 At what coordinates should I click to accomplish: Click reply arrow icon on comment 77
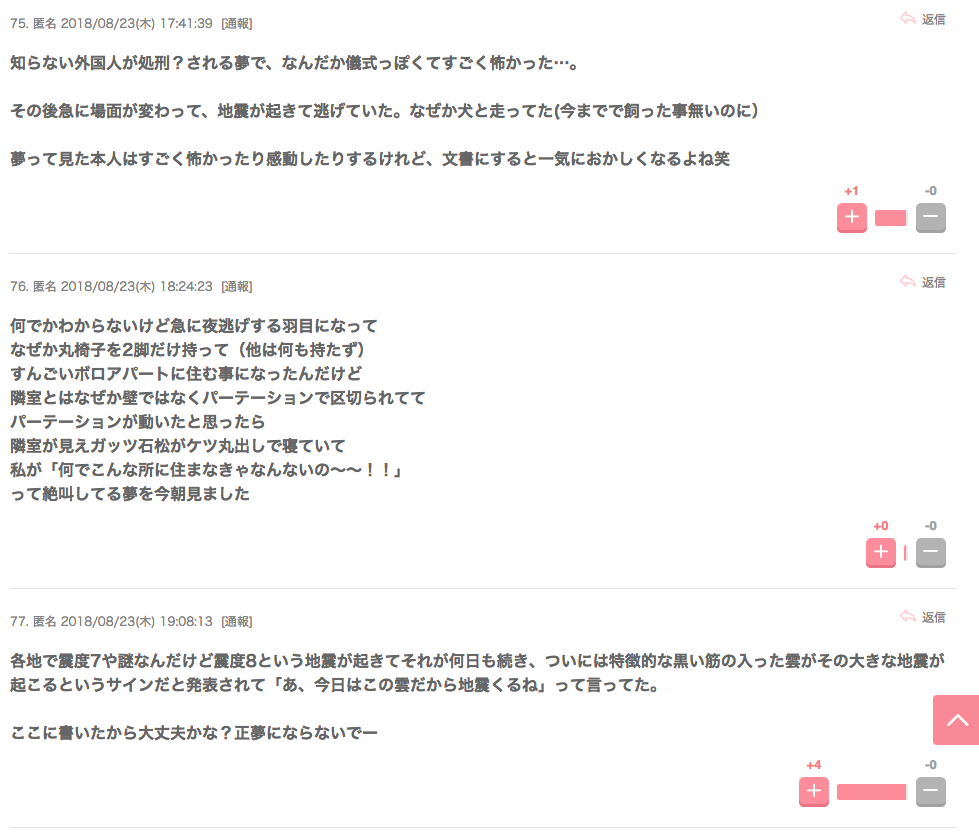click(908, 617)
